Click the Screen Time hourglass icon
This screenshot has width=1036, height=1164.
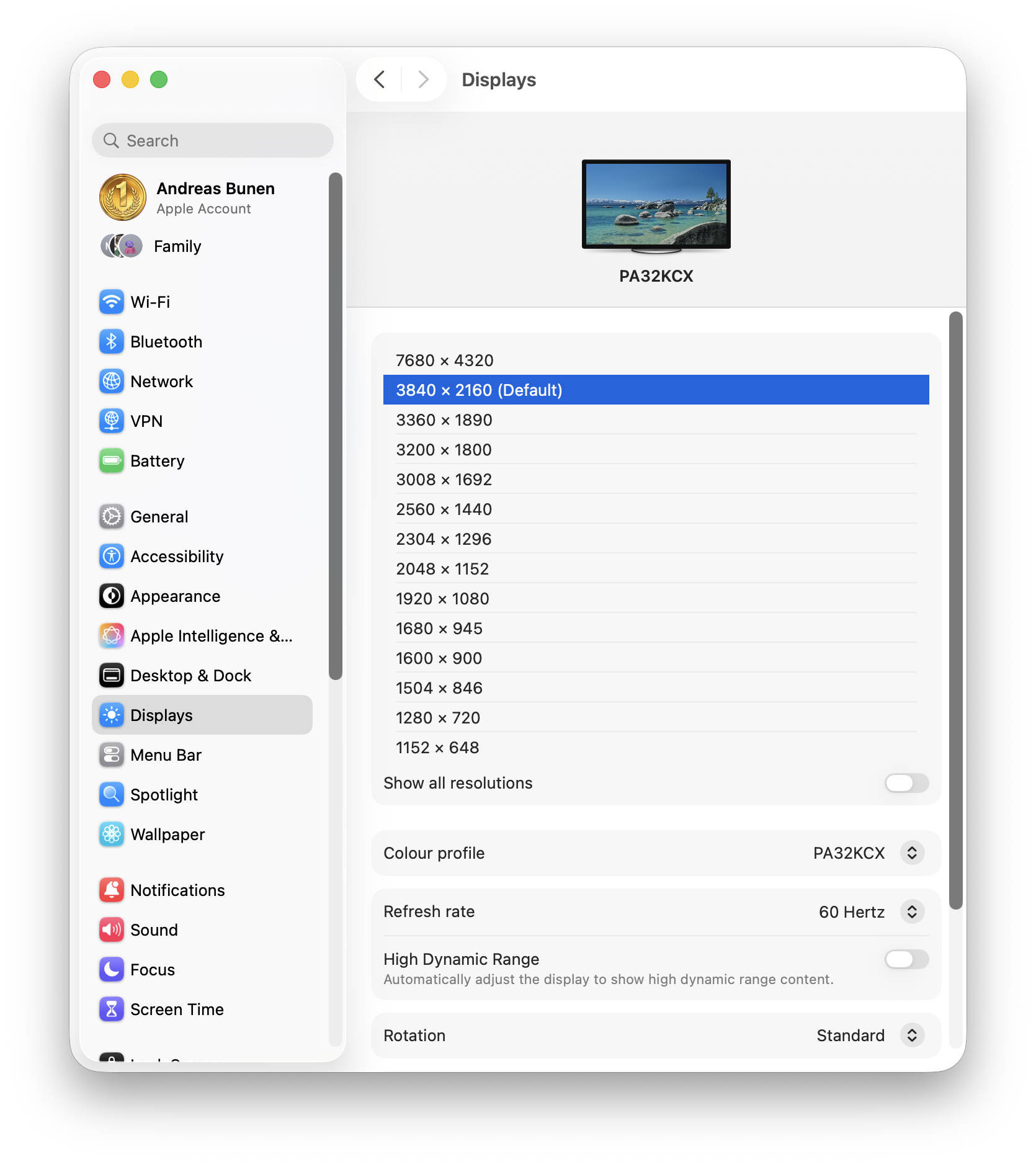tap(111, 1009)
